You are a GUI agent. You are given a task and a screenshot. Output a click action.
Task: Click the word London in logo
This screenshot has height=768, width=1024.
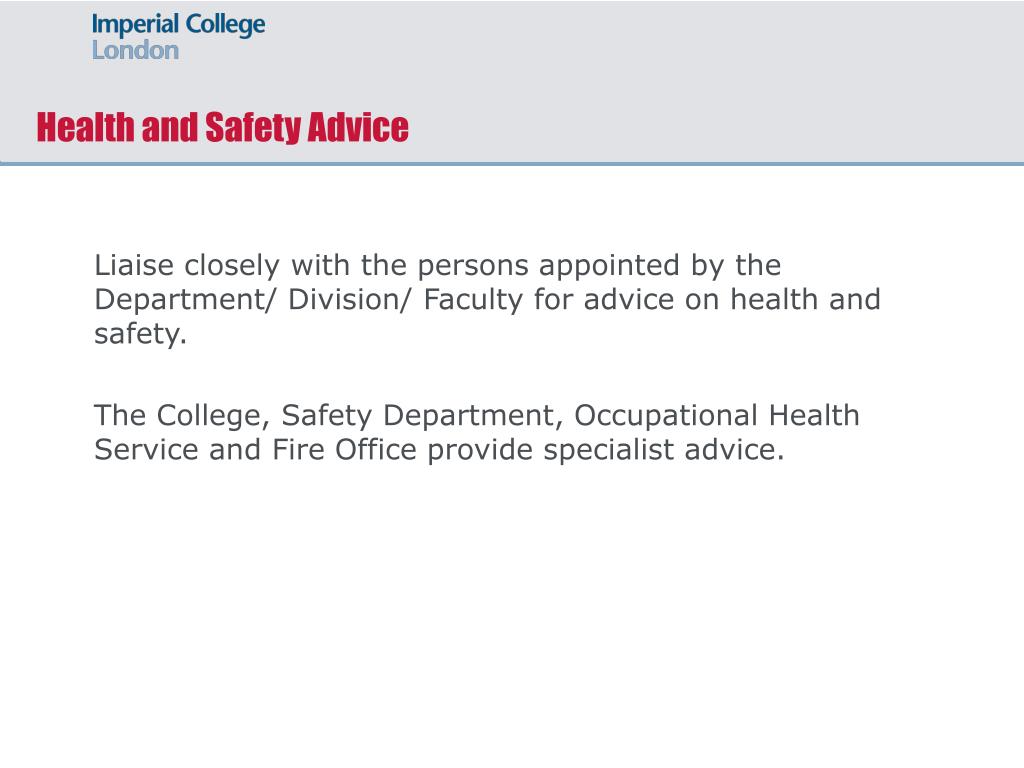point(135,50)
